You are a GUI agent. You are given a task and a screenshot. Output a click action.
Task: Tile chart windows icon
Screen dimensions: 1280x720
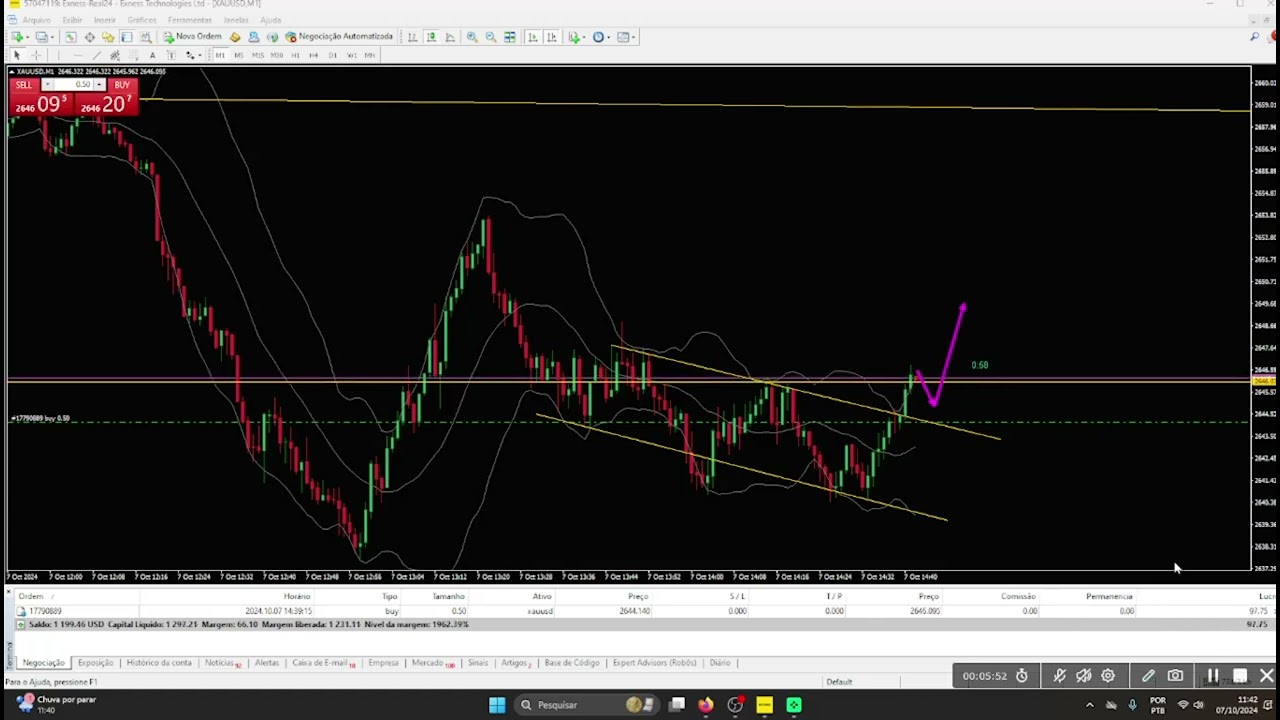point(510,37)
